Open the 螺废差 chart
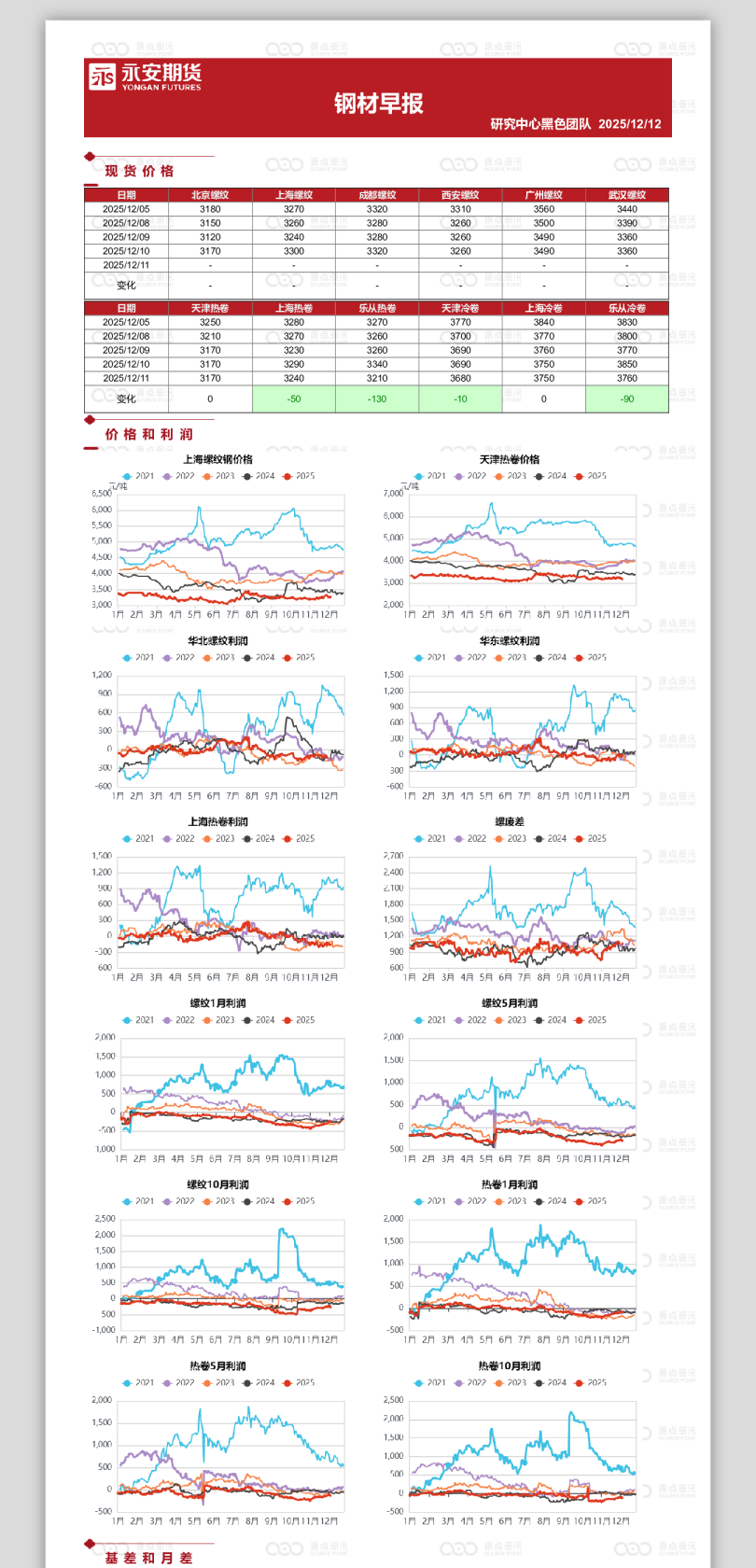The width and height of the screenshot is (756, 1568). point(510,901)
